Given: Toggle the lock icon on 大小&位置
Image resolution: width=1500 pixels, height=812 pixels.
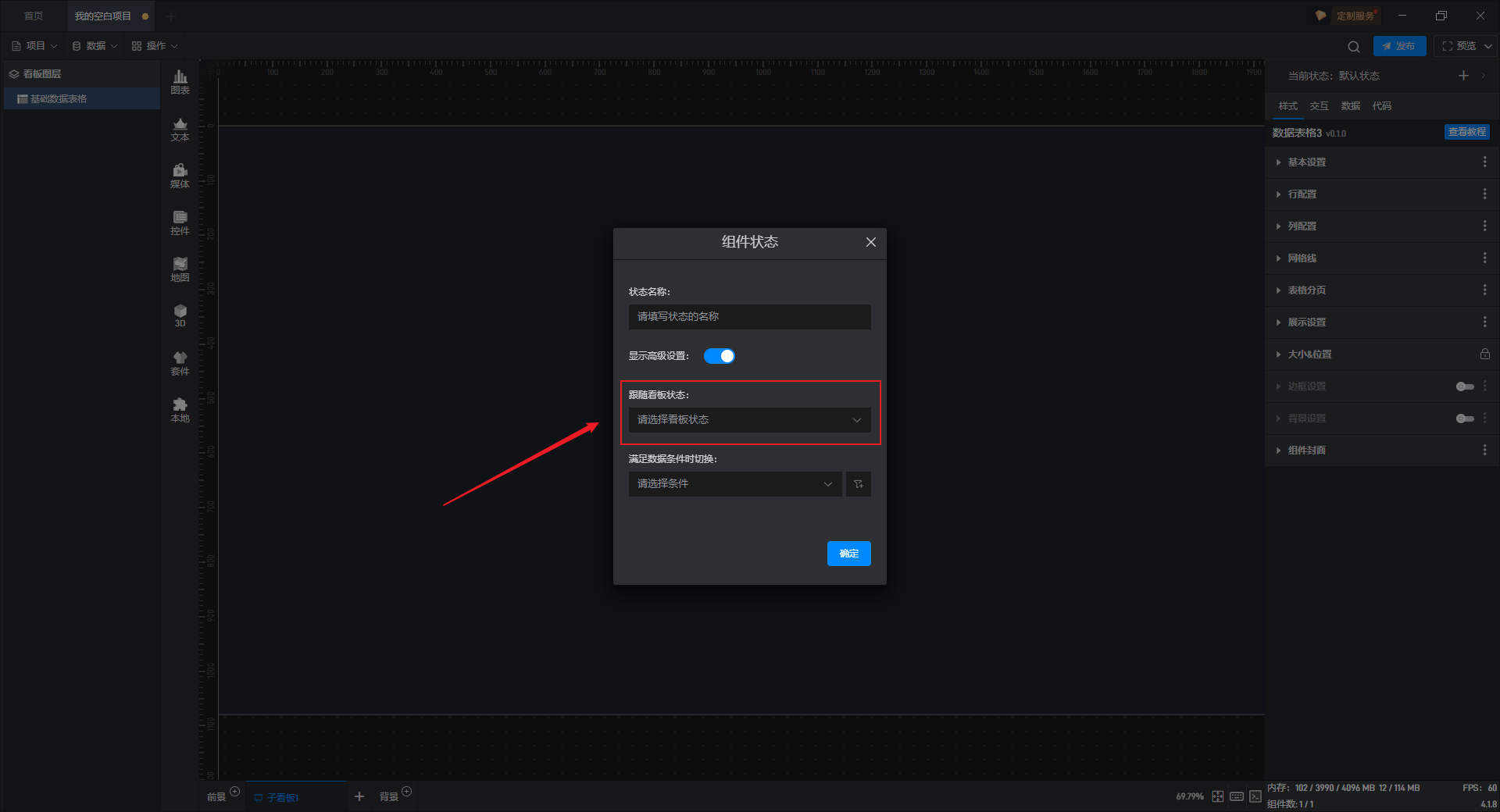Looking at the screenshot, I should (x=1484, y=354).
